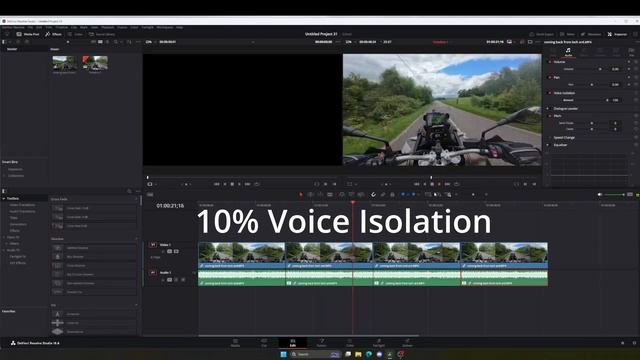Select Video Transitions in Toolbox
This screenshot has width=640, height=360.
coord(22,205)
